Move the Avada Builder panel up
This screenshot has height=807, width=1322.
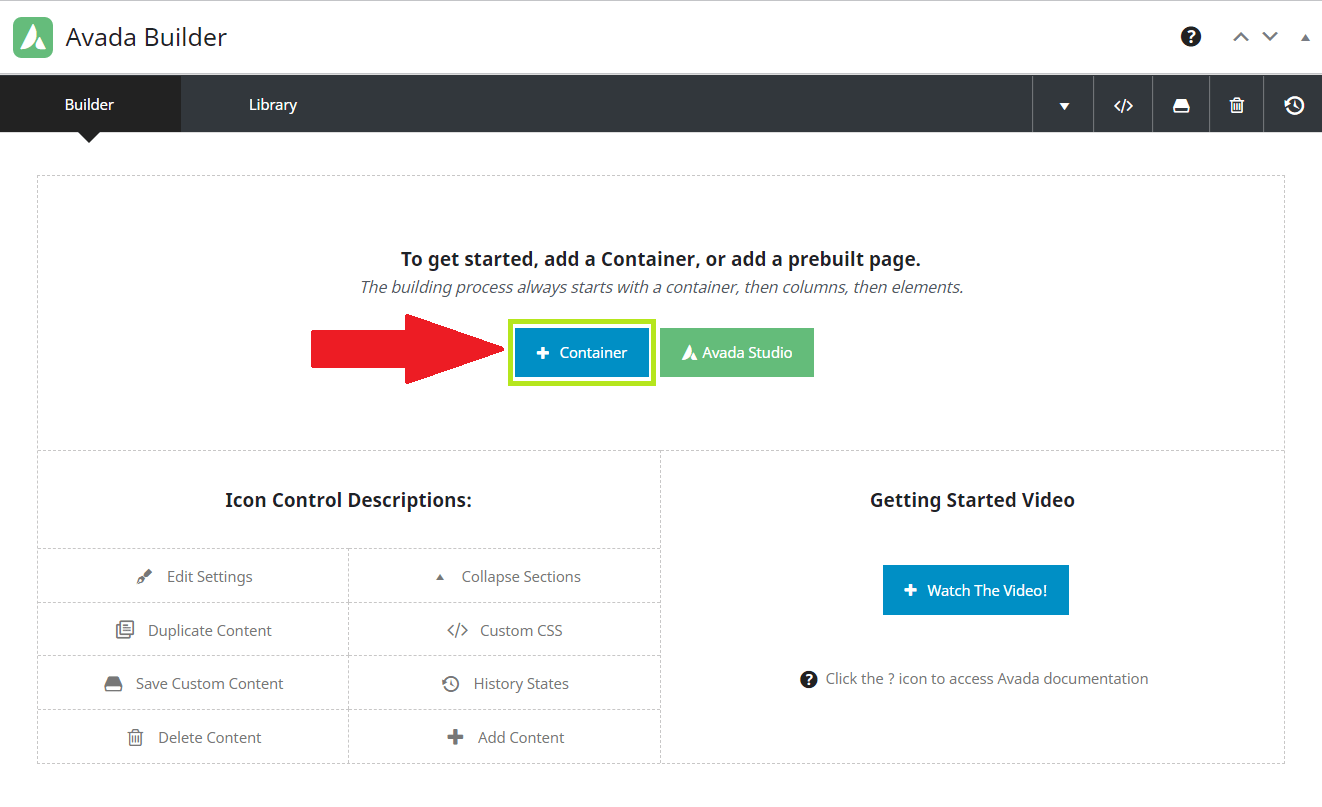tap(1241, 37)
